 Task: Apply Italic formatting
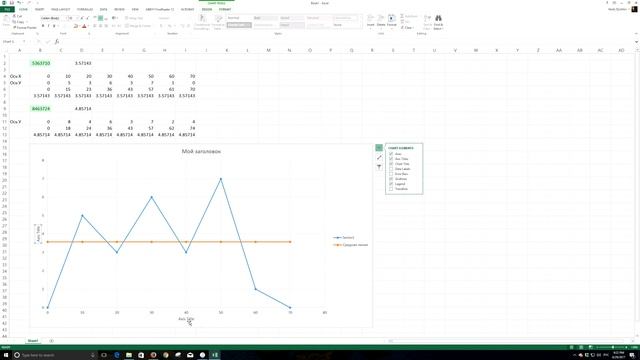49,26
